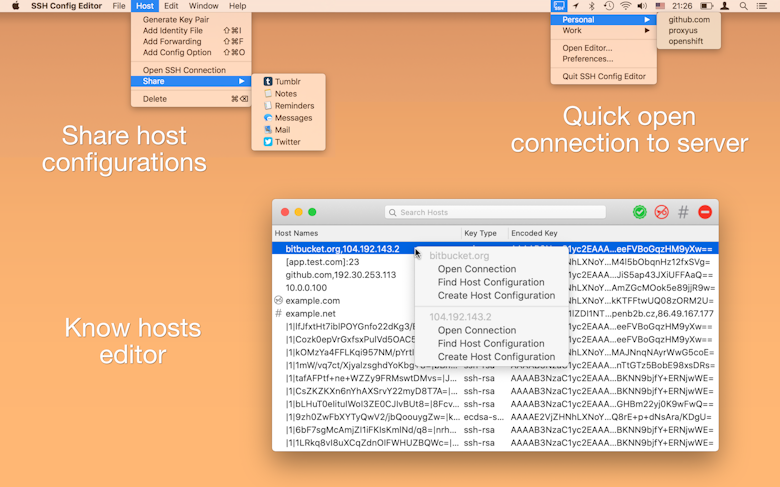Click the Encoded Key column header
Viewport: 780px width, 487px height.
(613, 233)
